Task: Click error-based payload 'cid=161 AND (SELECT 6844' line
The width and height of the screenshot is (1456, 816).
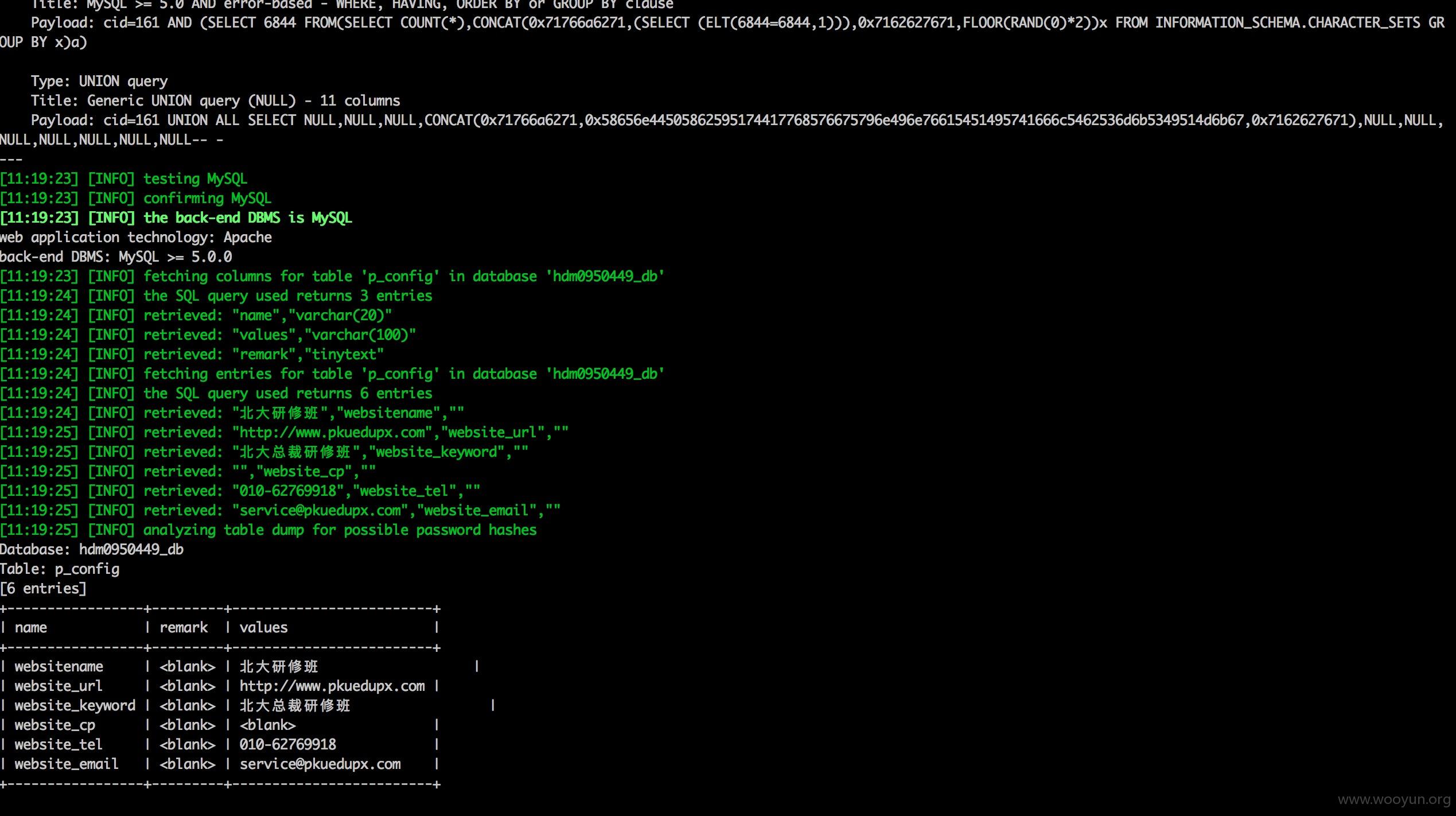Action: (722, 33)
